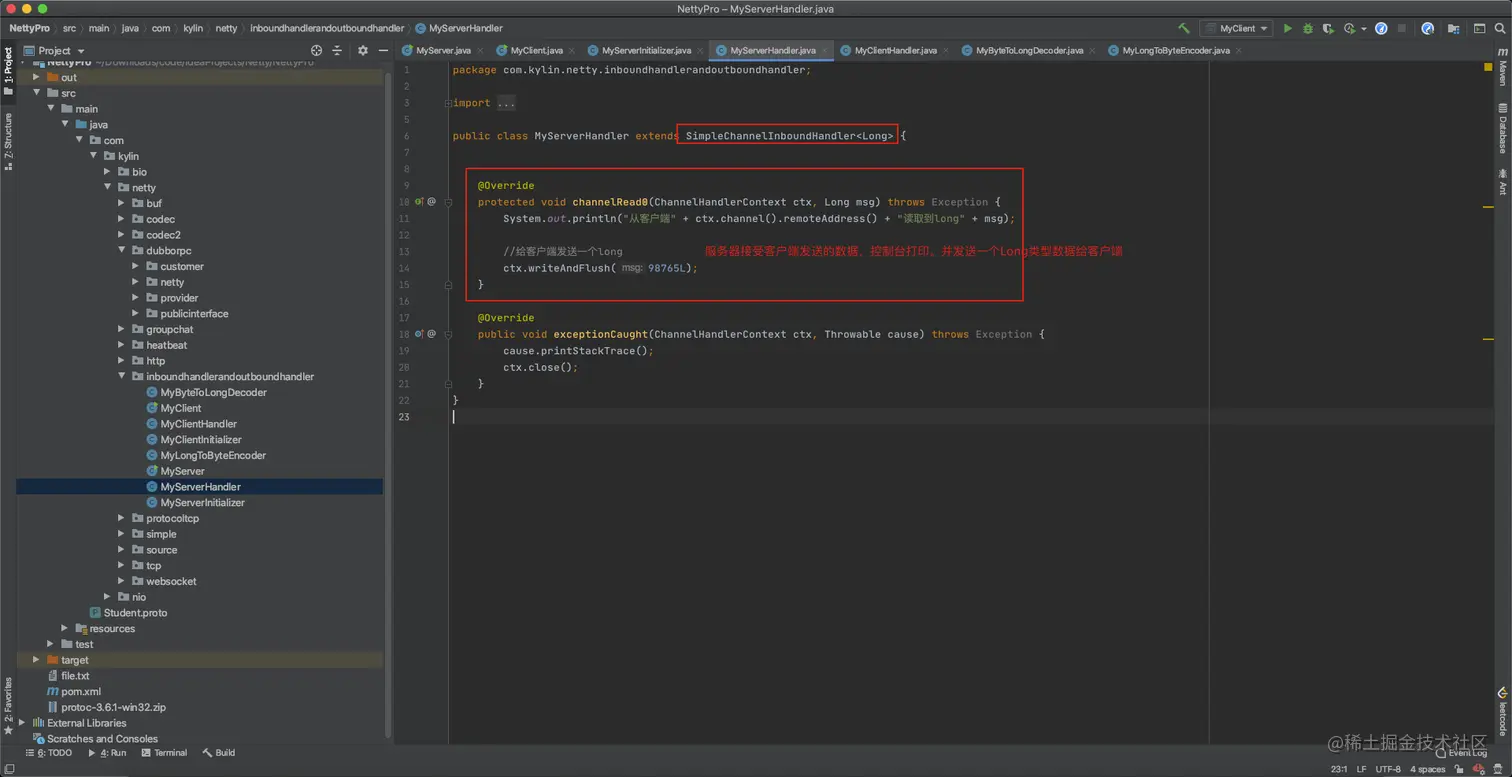
Task: Click the 4 spaces indent status item
Action: [x=1428, y=769]
